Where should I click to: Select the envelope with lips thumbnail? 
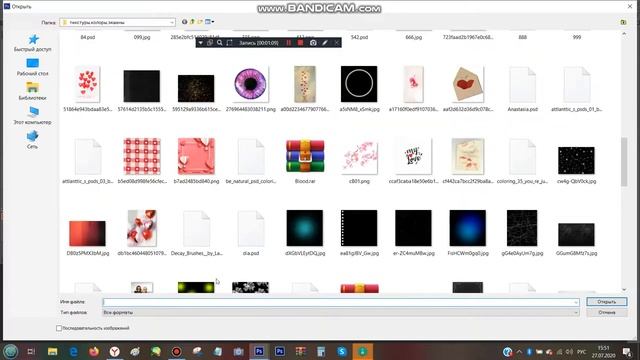pos(468,84)
